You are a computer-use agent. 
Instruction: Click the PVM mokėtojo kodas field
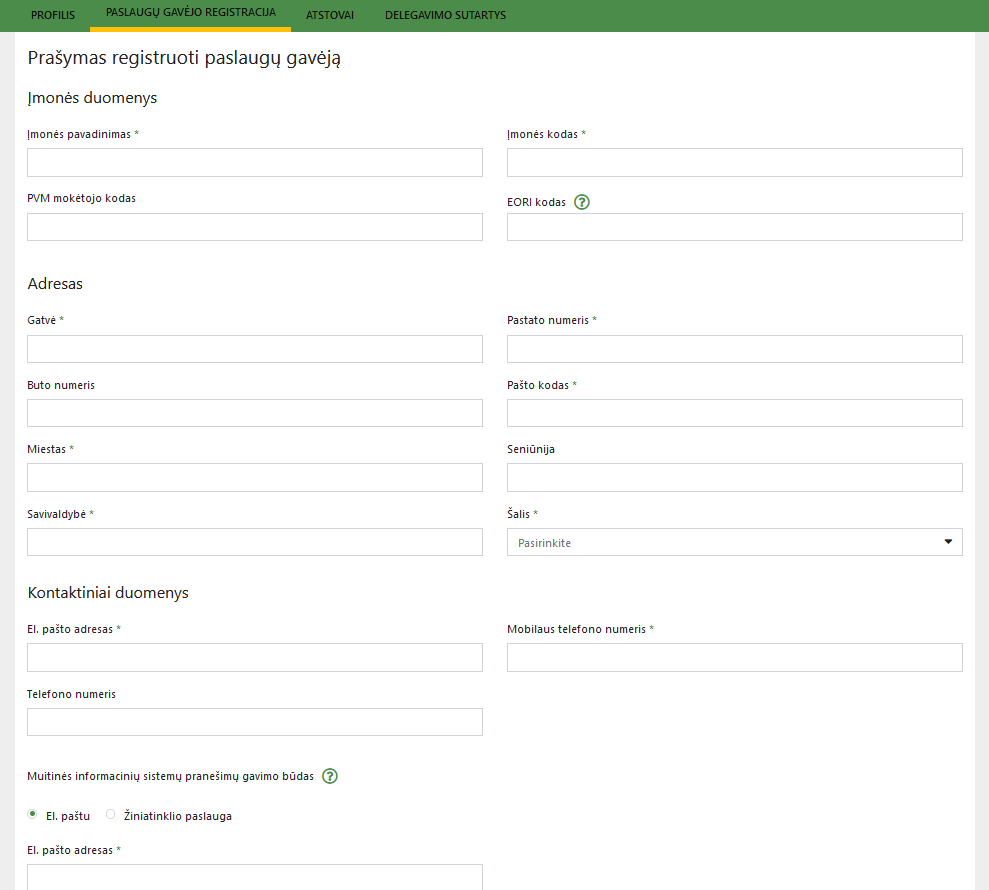pyautogui.click(x=254, y=227)
